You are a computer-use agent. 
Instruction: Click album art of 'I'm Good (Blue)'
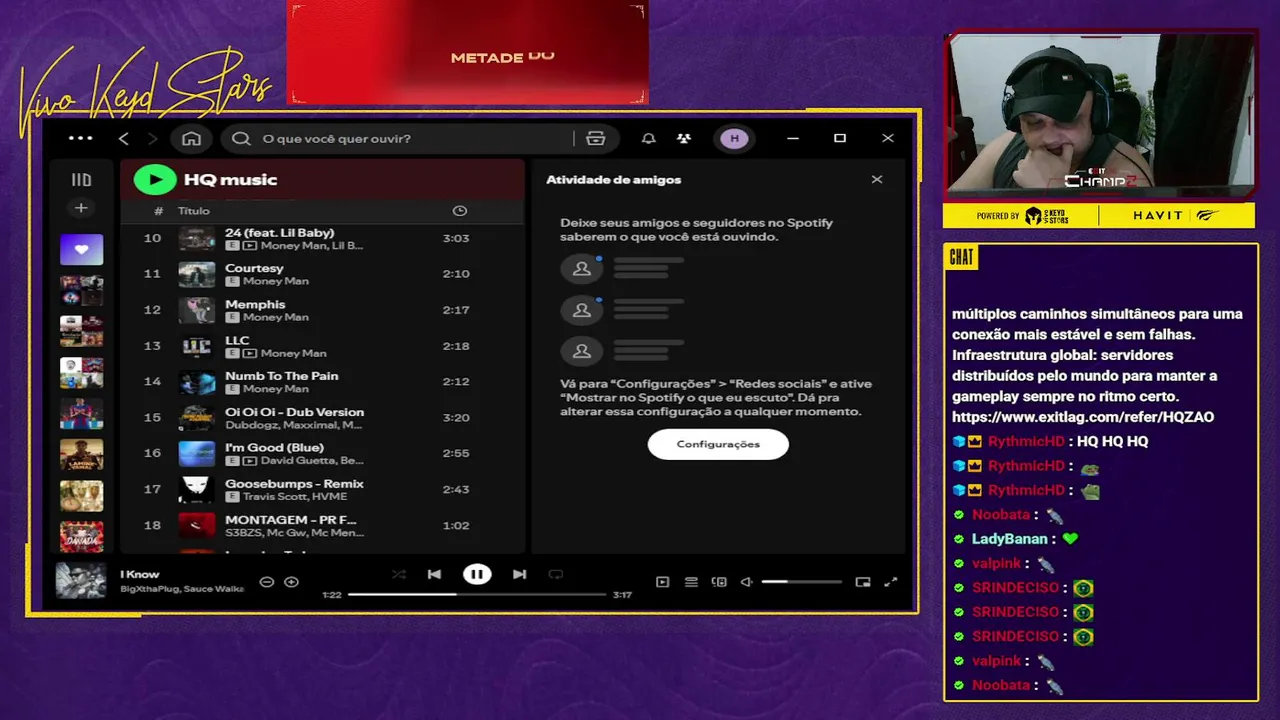point(197,453)
